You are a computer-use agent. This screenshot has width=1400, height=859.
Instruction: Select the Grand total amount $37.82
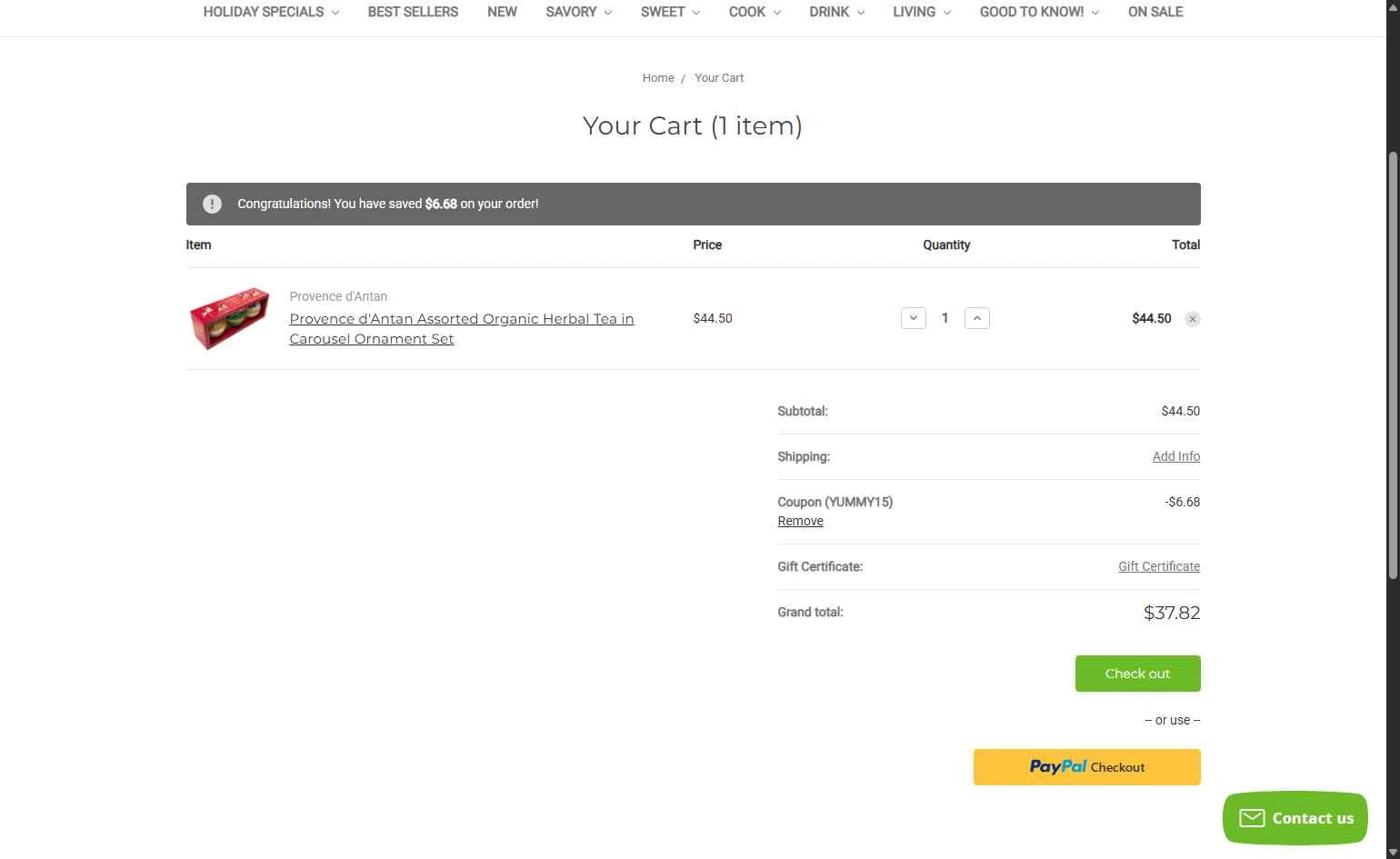[1172, 613]
